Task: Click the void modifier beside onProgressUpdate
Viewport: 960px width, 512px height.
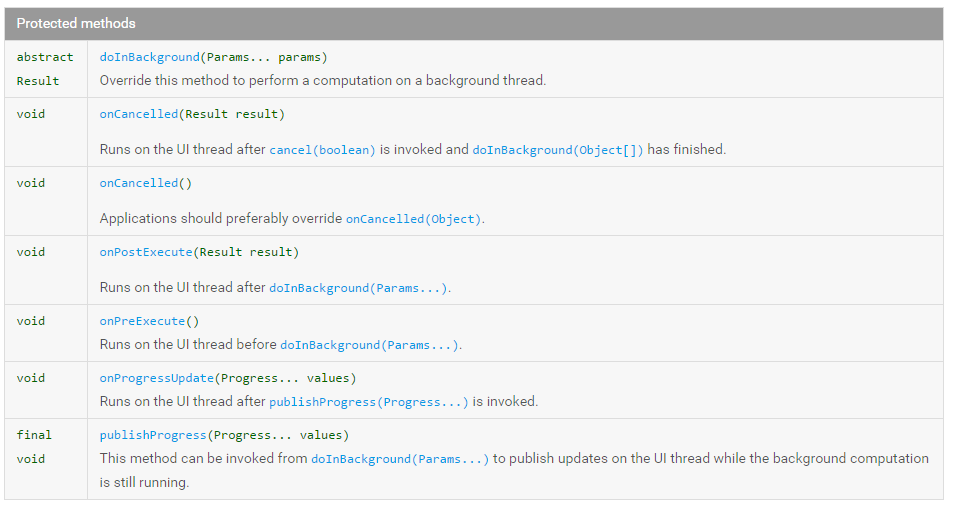Action: coord(31,378)
